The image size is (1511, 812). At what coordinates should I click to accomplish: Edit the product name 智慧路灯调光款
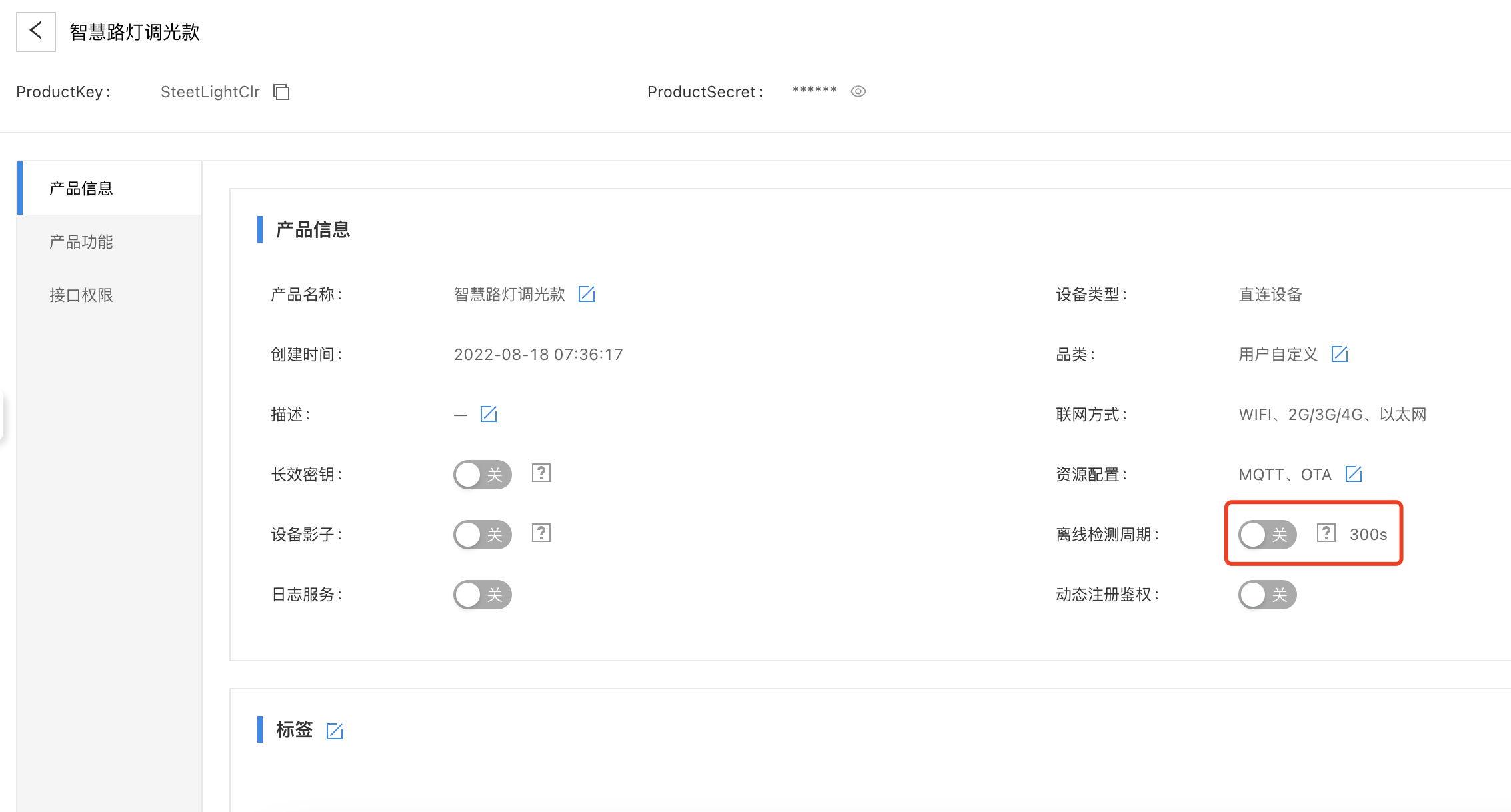[x=587, y=294]
